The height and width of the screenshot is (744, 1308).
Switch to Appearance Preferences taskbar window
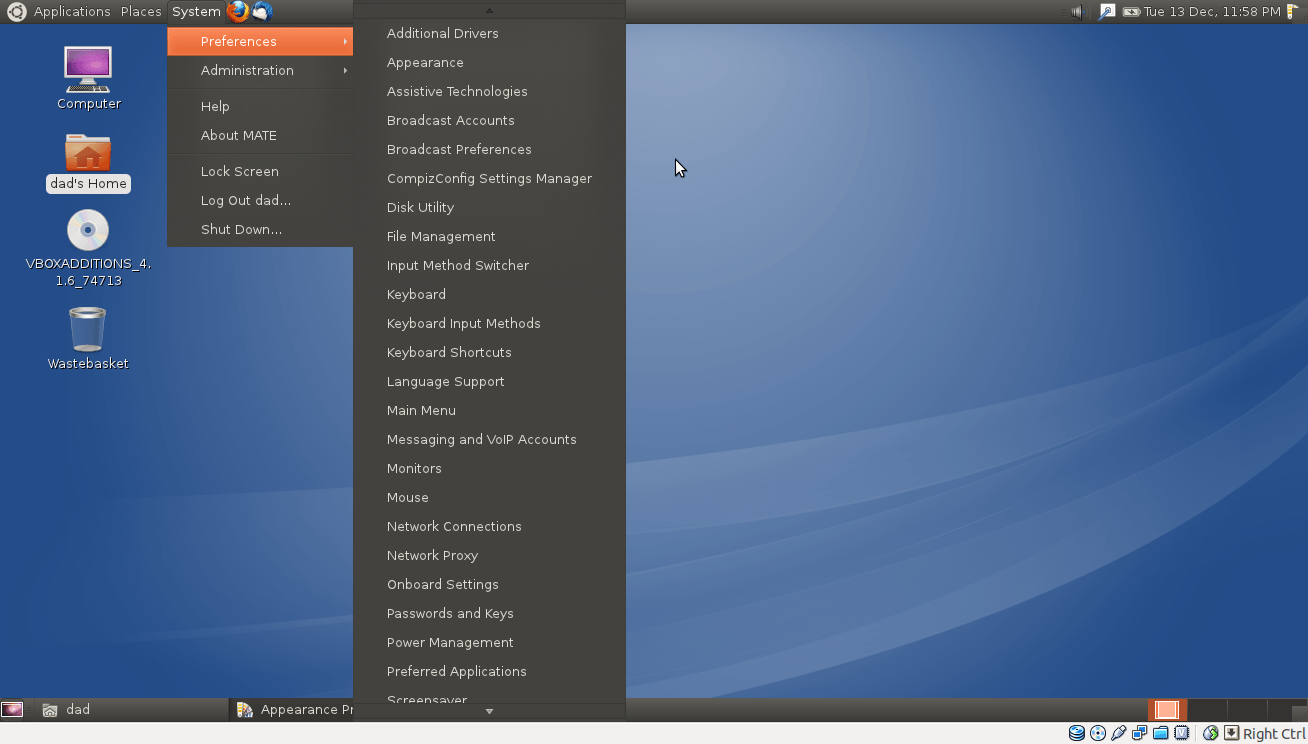[x=292, y=709]
